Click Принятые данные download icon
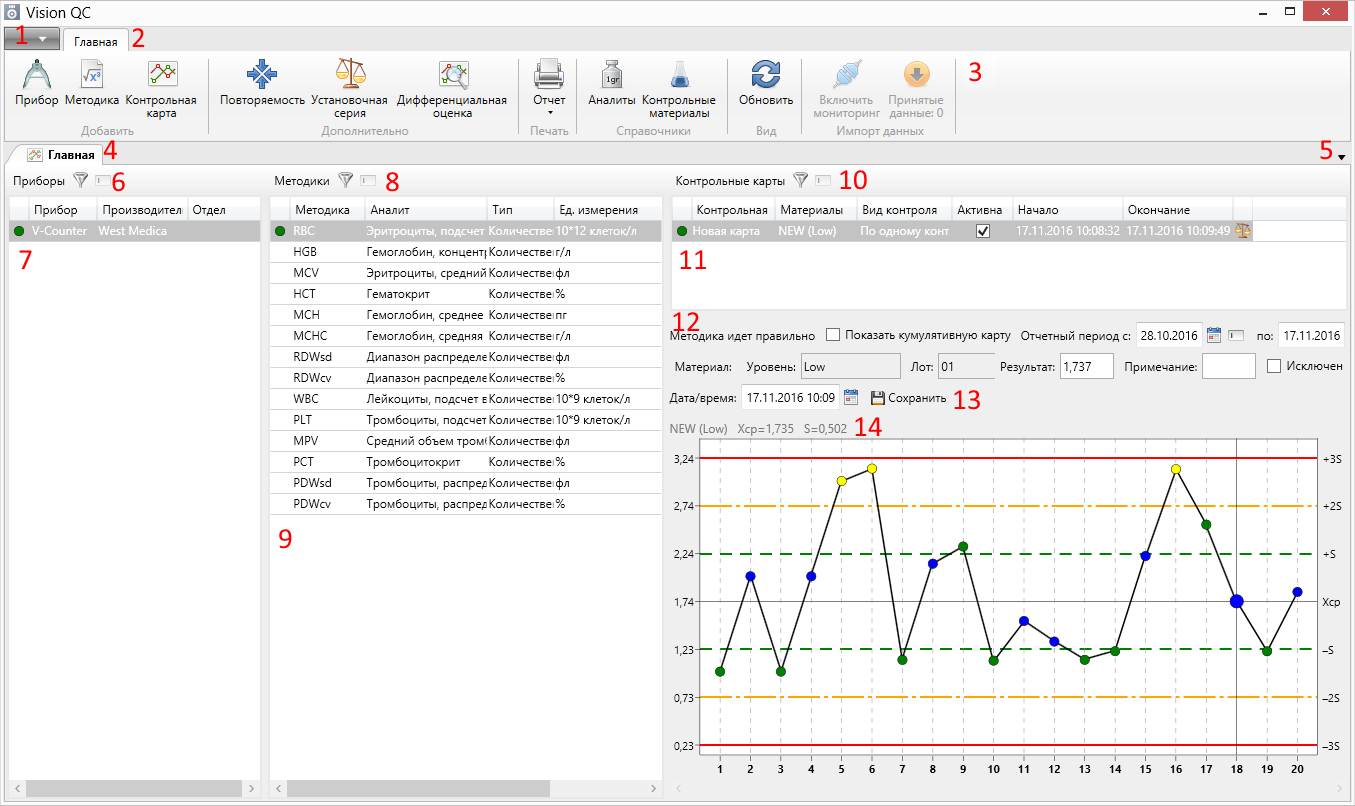The width and height of the screenshot is (1355, 806). click(917, 76)
